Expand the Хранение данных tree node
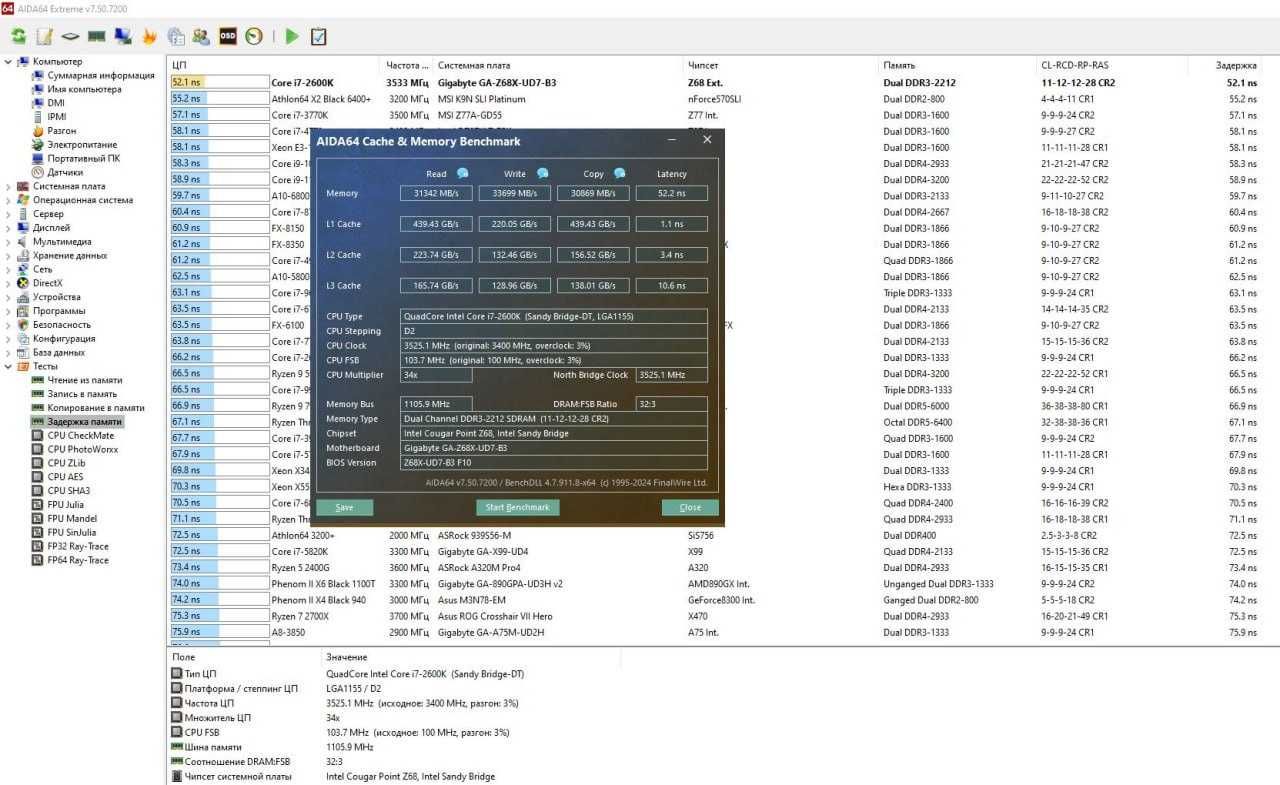The width and height of the screenshot is (1280, 785). pyautogui.click(x=9, y=256)
